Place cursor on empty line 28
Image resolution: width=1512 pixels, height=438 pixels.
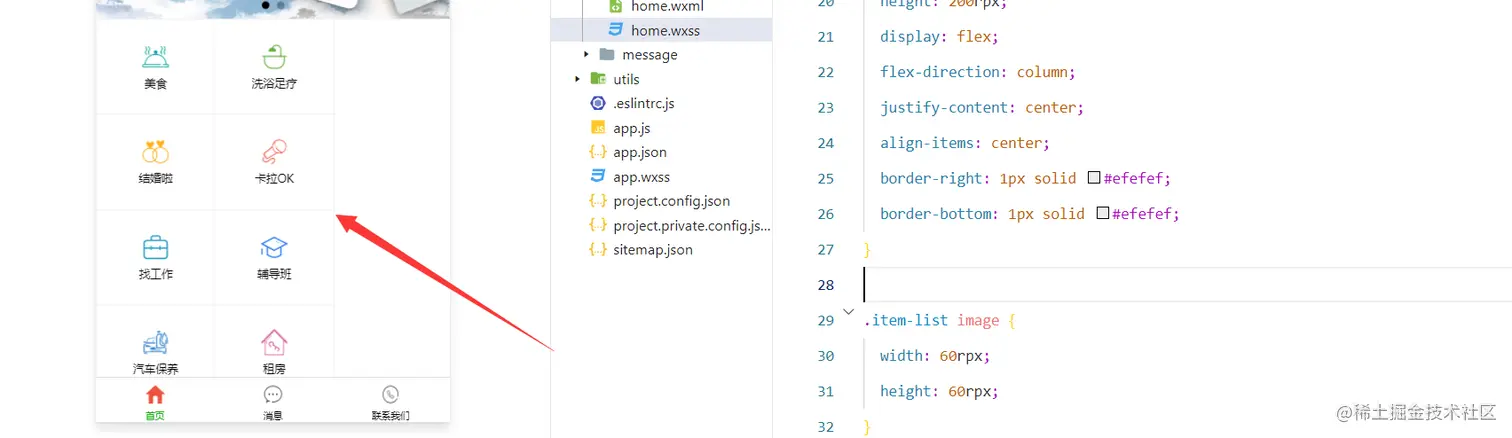pos(1186,285)
